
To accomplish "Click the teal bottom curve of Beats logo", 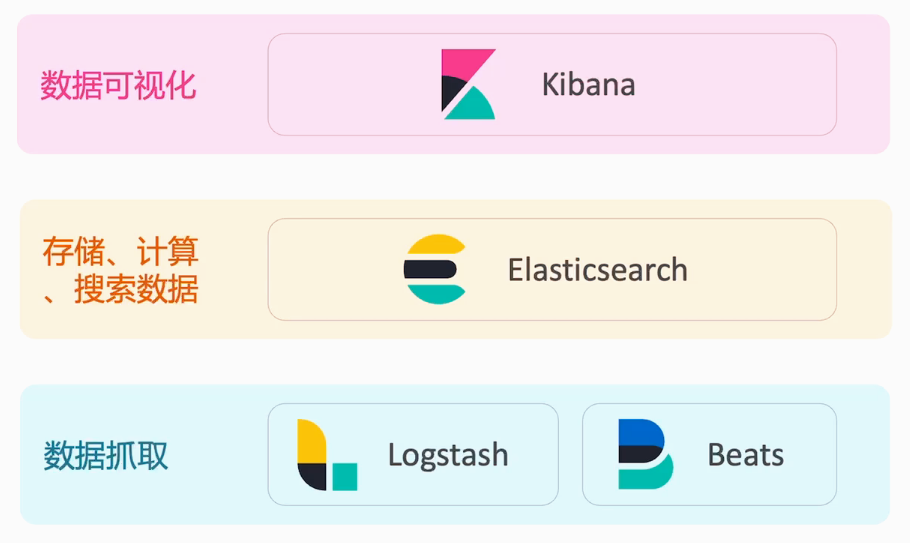I will (648, 476).
